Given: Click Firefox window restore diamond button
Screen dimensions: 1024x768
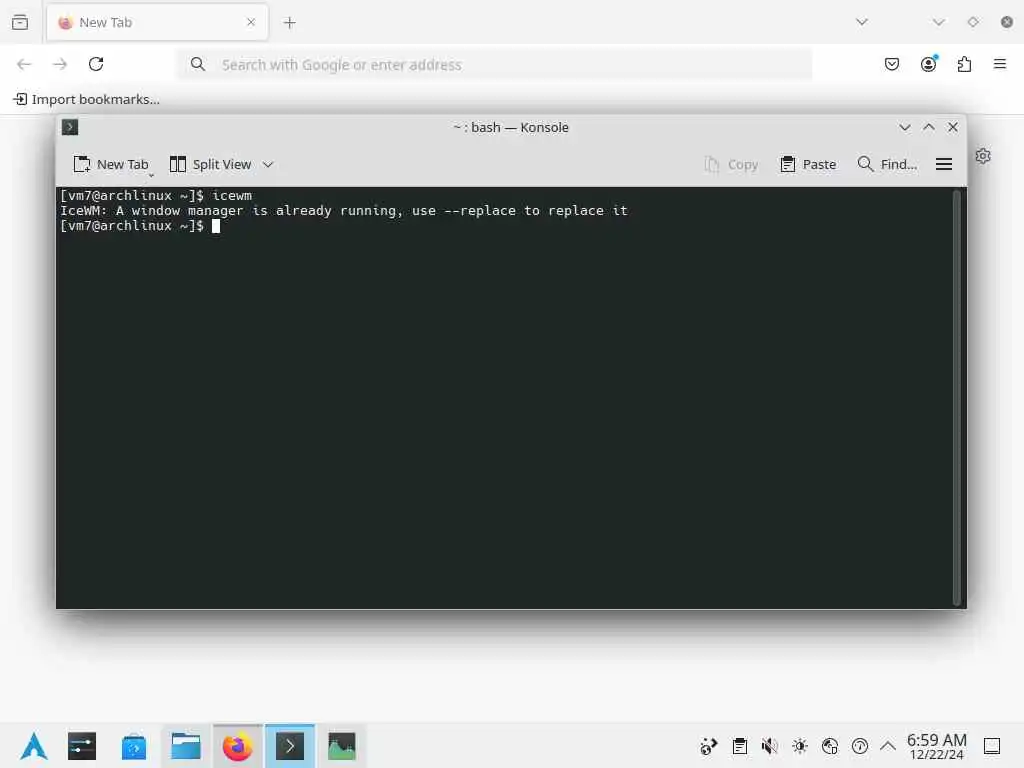Looking at the screenshot, I should (973, 22).
